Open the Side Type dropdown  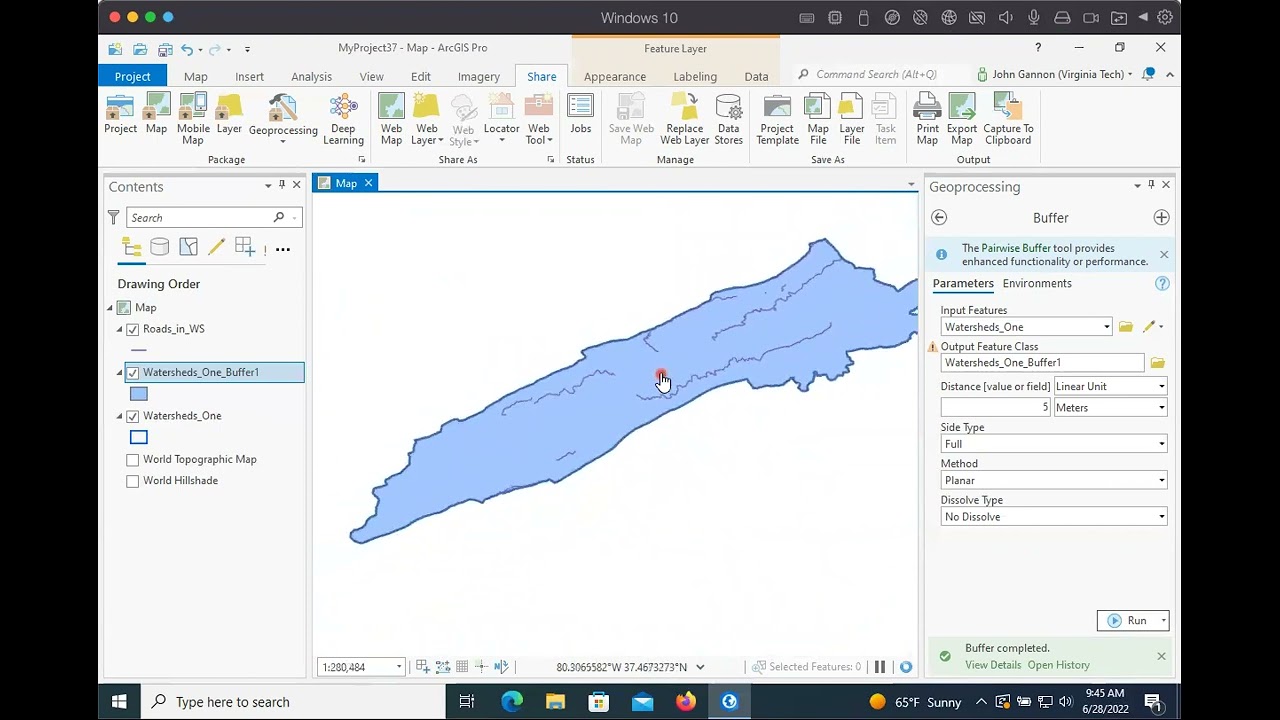pos(1161,444)
